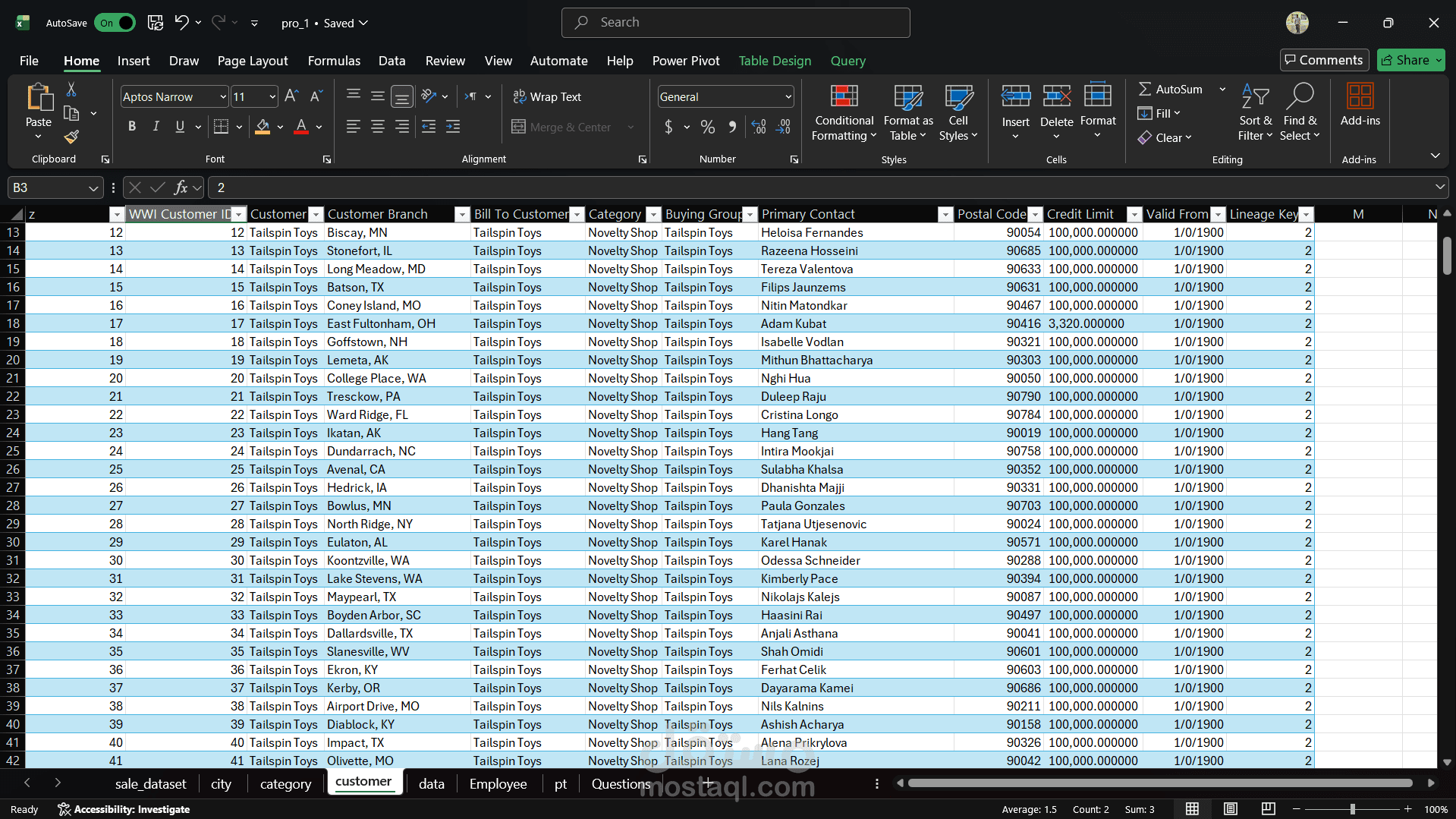Click the Cut scissors icon
The width and height of the screenshot is (1456, 819).
pos(71,90)
